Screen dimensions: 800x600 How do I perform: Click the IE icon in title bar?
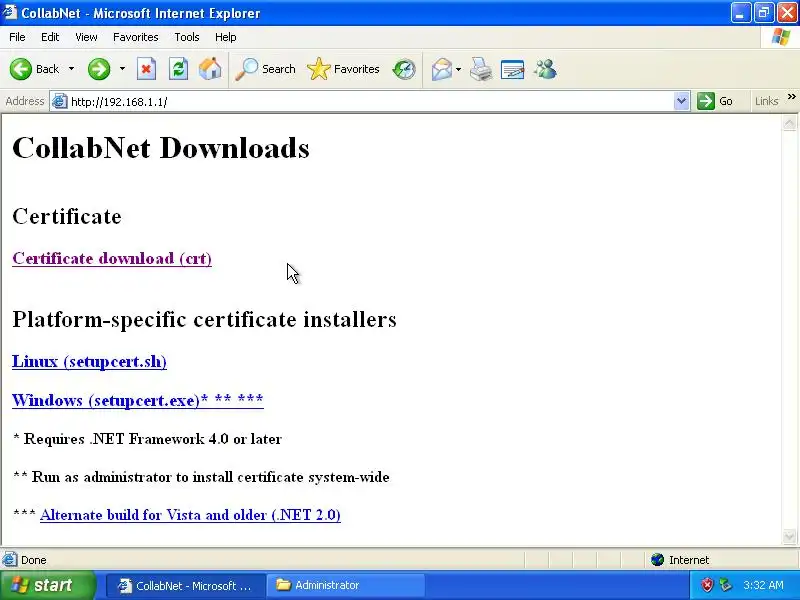point(10,12)
